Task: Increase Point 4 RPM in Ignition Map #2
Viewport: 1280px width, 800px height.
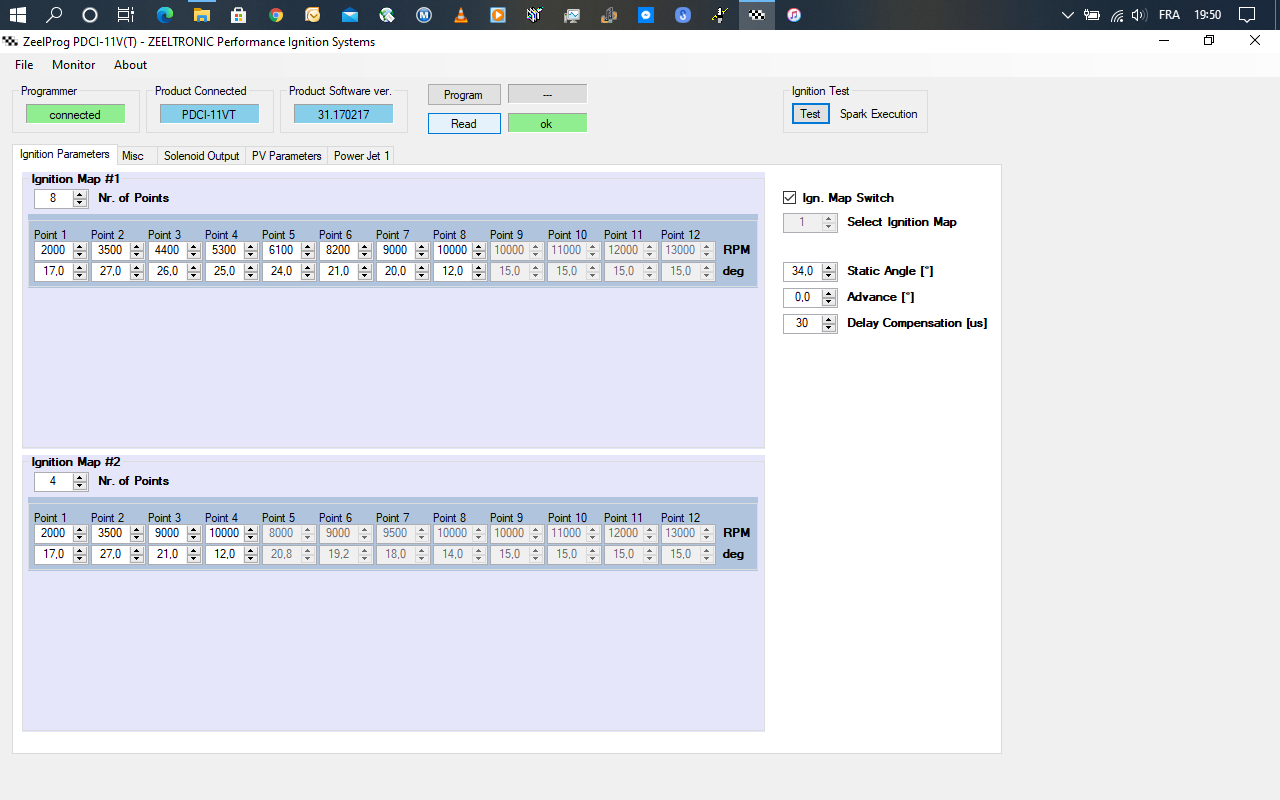Action: [250, 530]
